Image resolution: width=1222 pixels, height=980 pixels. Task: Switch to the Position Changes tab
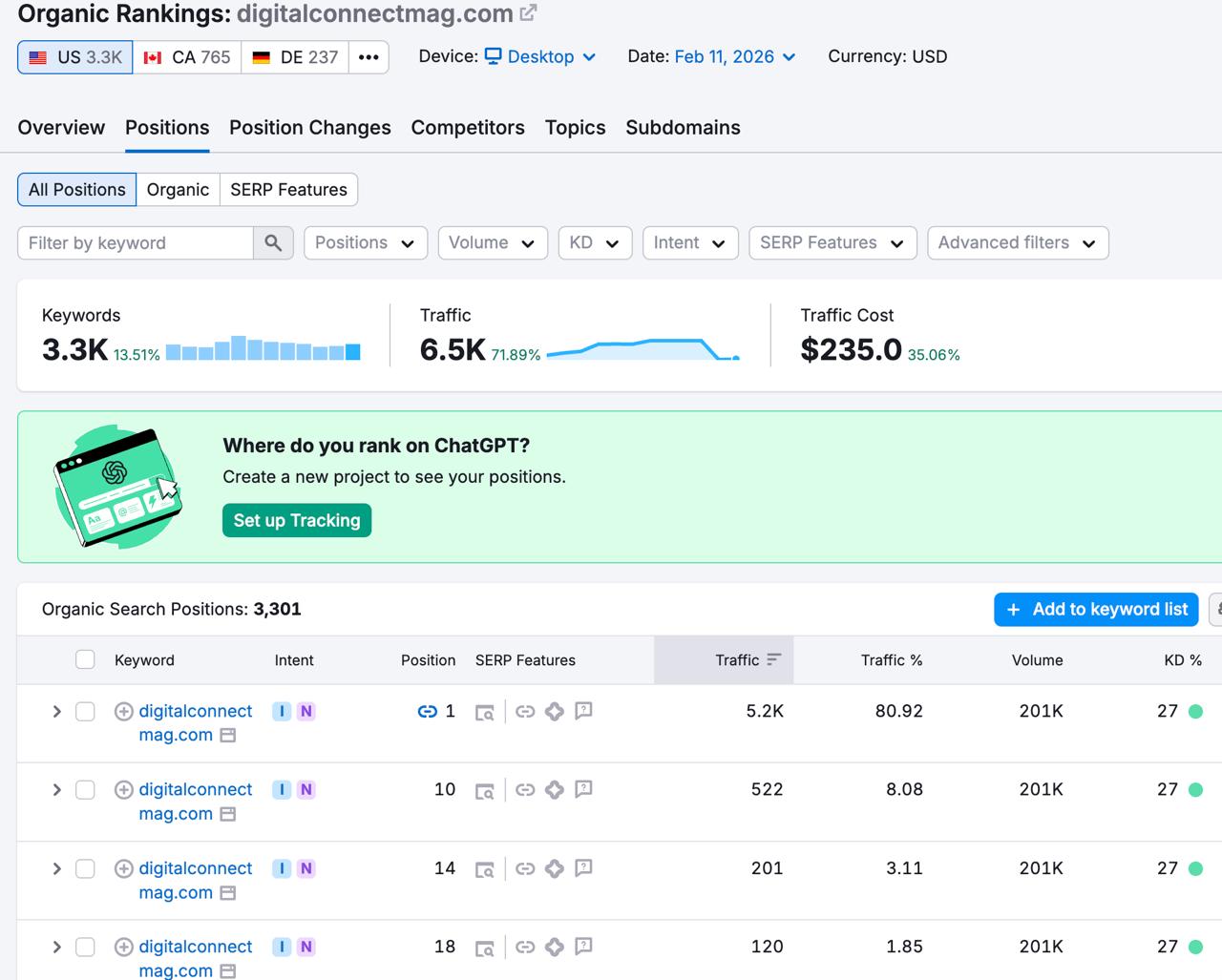pos(309,128)
